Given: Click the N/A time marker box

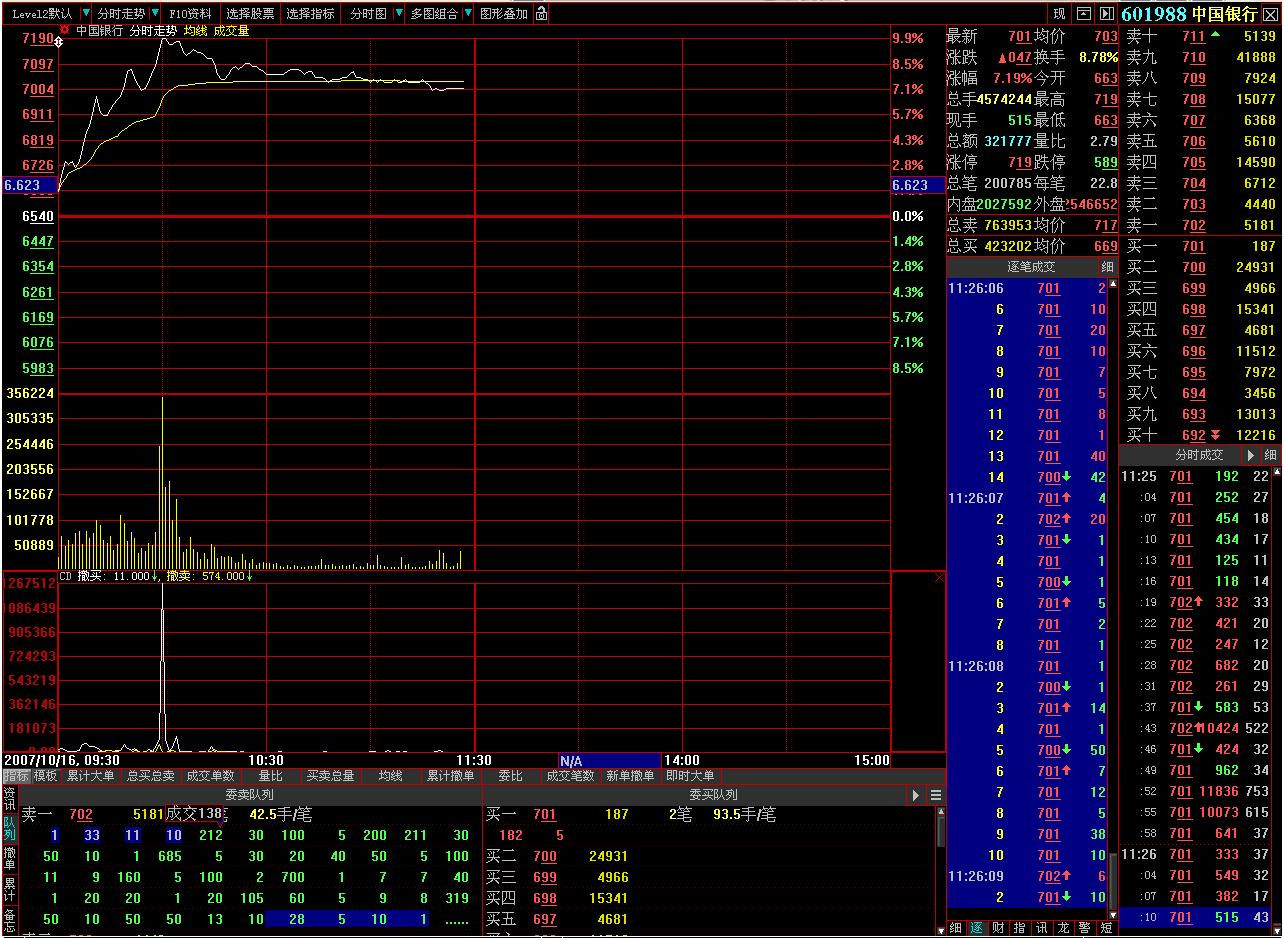Looking at the screenshot, I should click(x=609, y=761).
